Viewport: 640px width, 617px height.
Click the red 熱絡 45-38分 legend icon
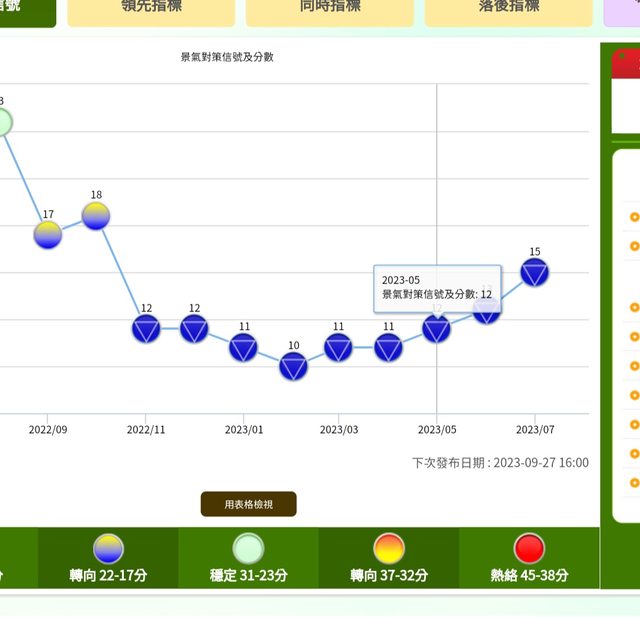pyautogui.click(x=529, y=548)
